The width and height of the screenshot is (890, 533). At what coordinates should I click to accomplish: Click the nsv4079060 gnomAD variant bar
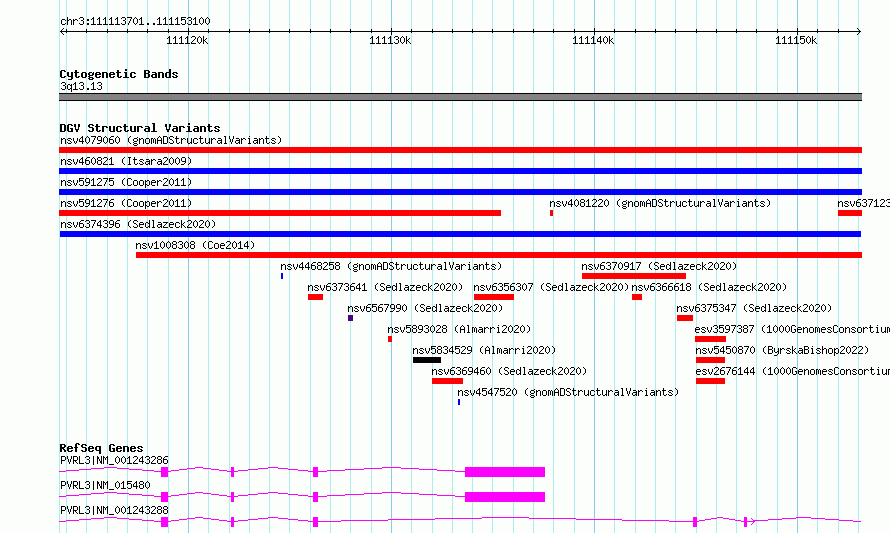click(460, 150)
